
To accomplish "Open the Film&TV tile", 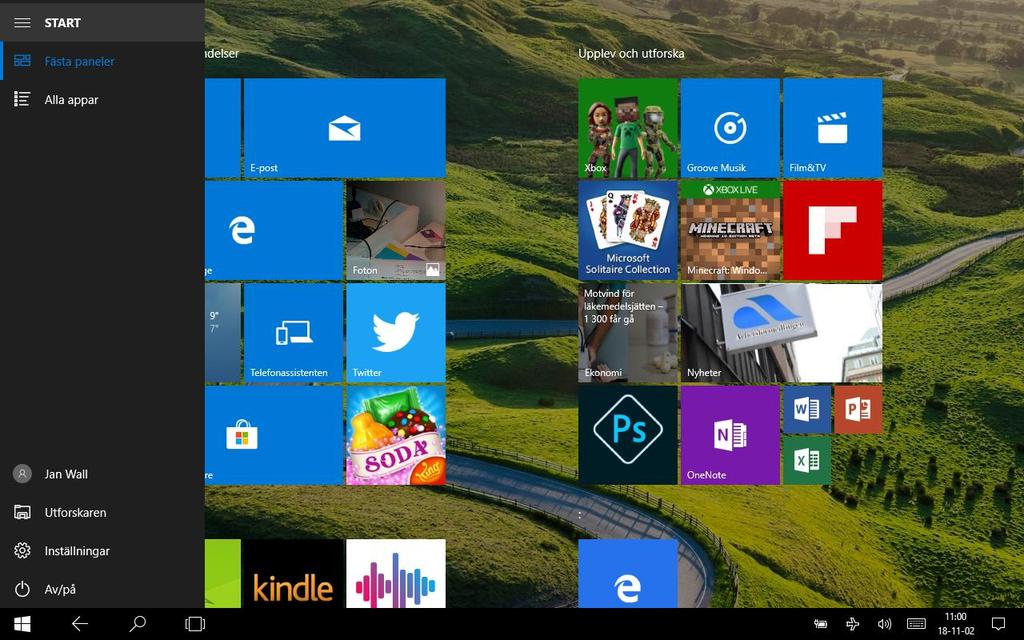I will tap(833, 128).
